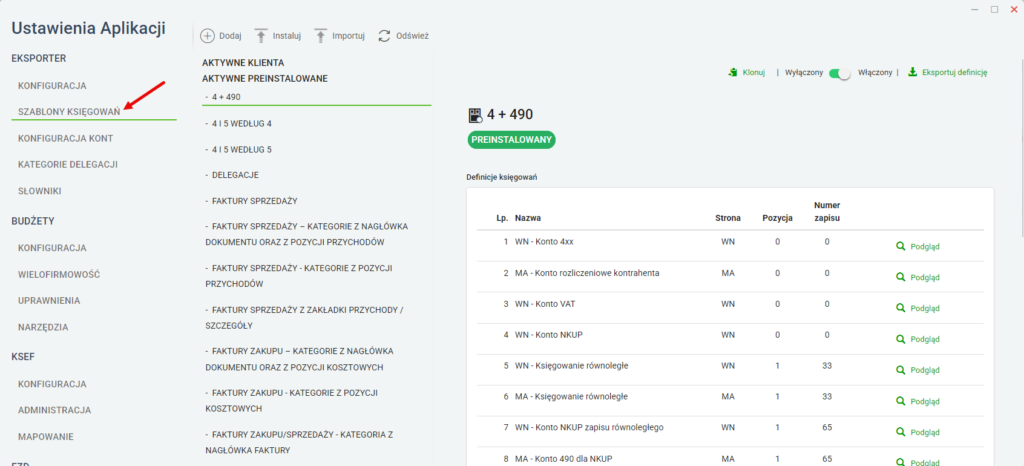The image size is (1024, 466).
Task: Click the Aktywne klienta group header
Action: pos(243,63)
